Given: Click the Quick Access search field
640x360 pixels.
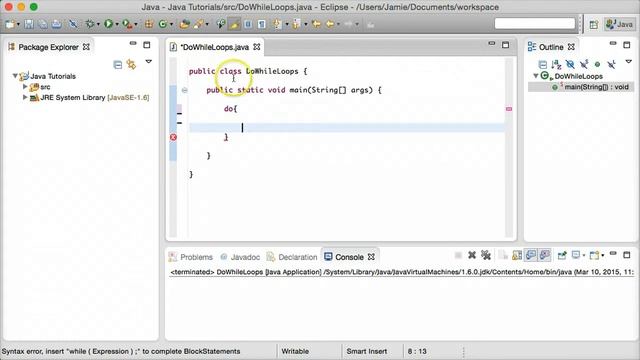Looking at the screenshot, I should tap(535, 24).
